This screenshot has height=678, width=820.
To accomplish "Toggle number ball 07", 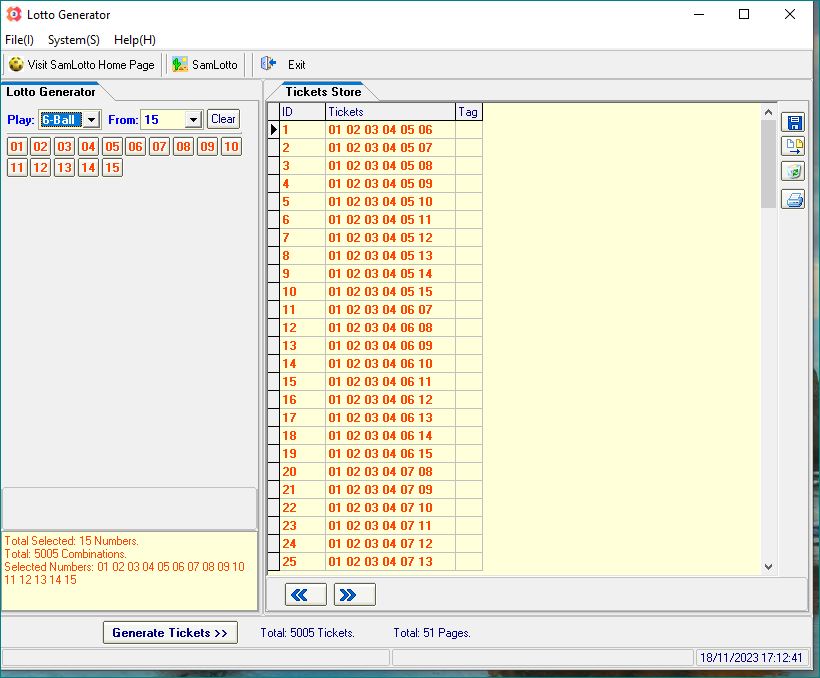I will tap(160, 146).
